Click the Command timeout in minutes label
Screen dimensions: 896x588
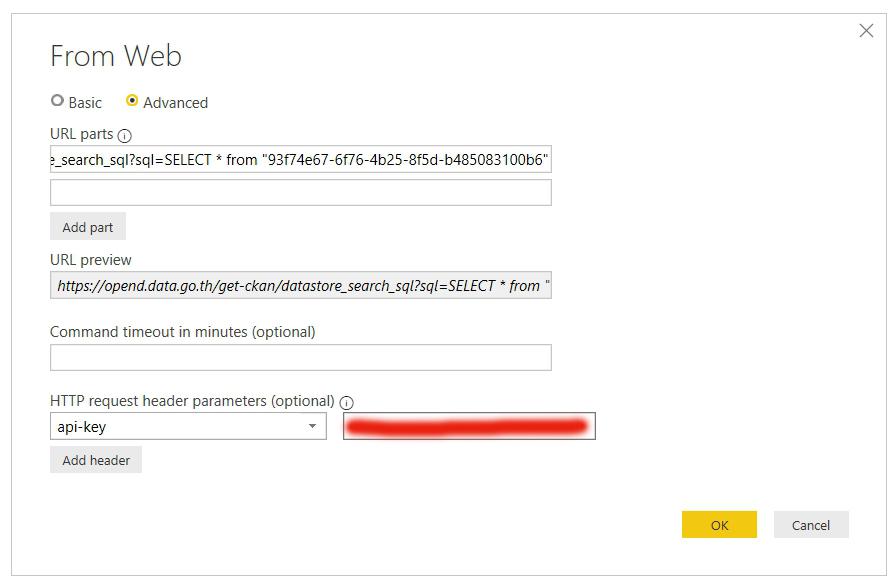[x=182, y=331]
